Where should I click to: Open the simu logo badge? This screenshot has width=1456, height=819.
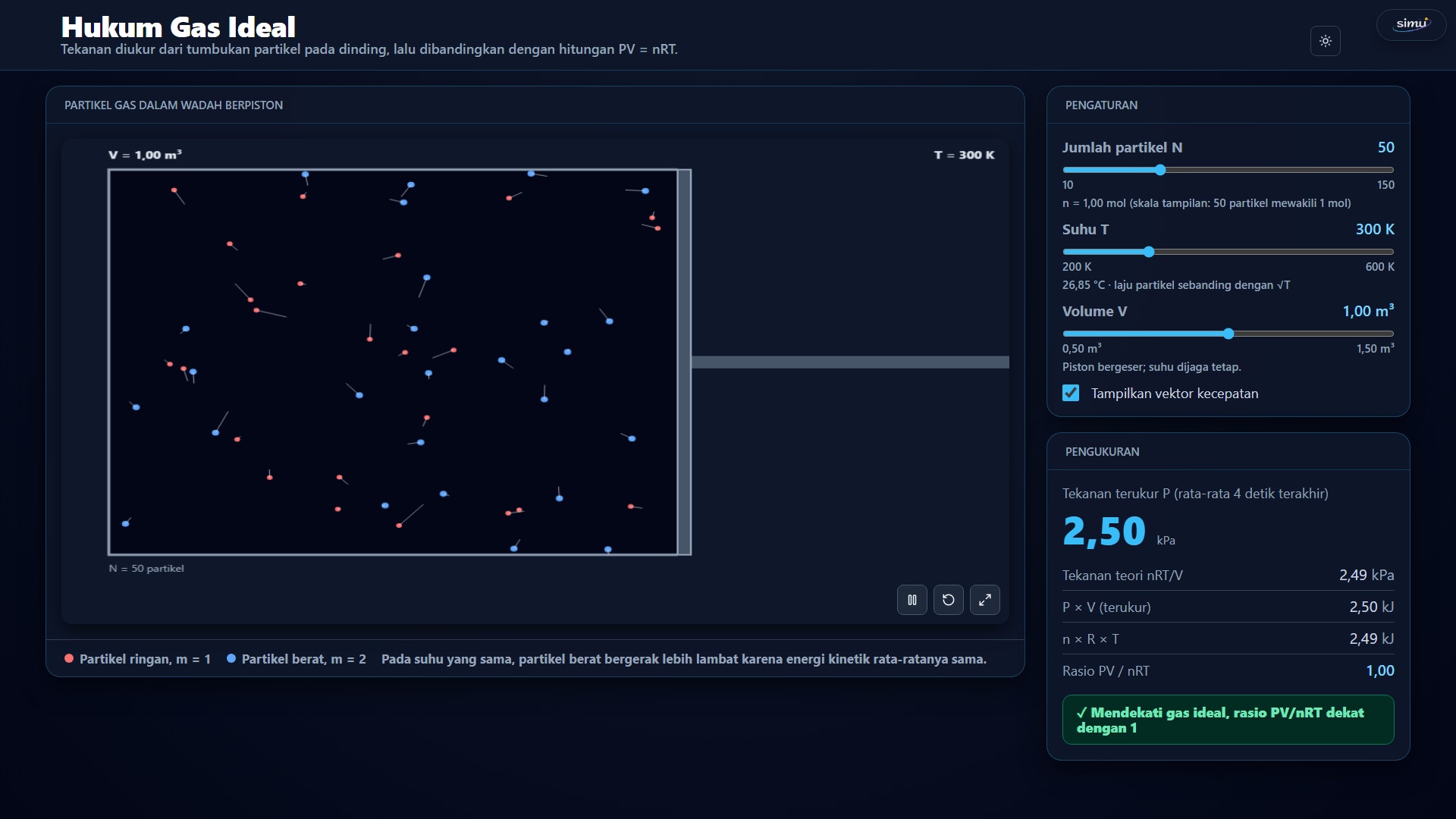pos(1411,24)
